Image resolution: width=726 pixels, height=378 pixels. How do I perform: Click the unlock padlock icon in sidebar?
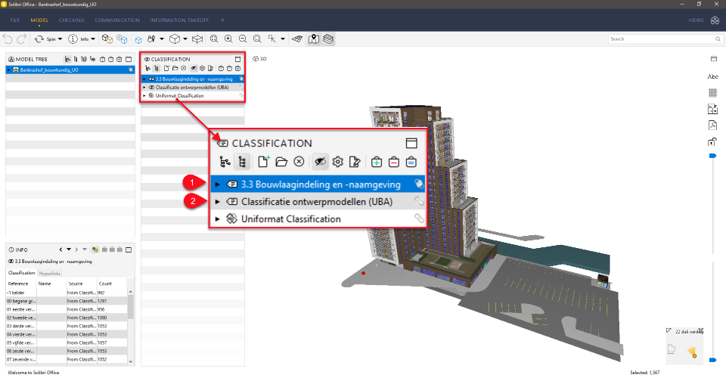713,142
